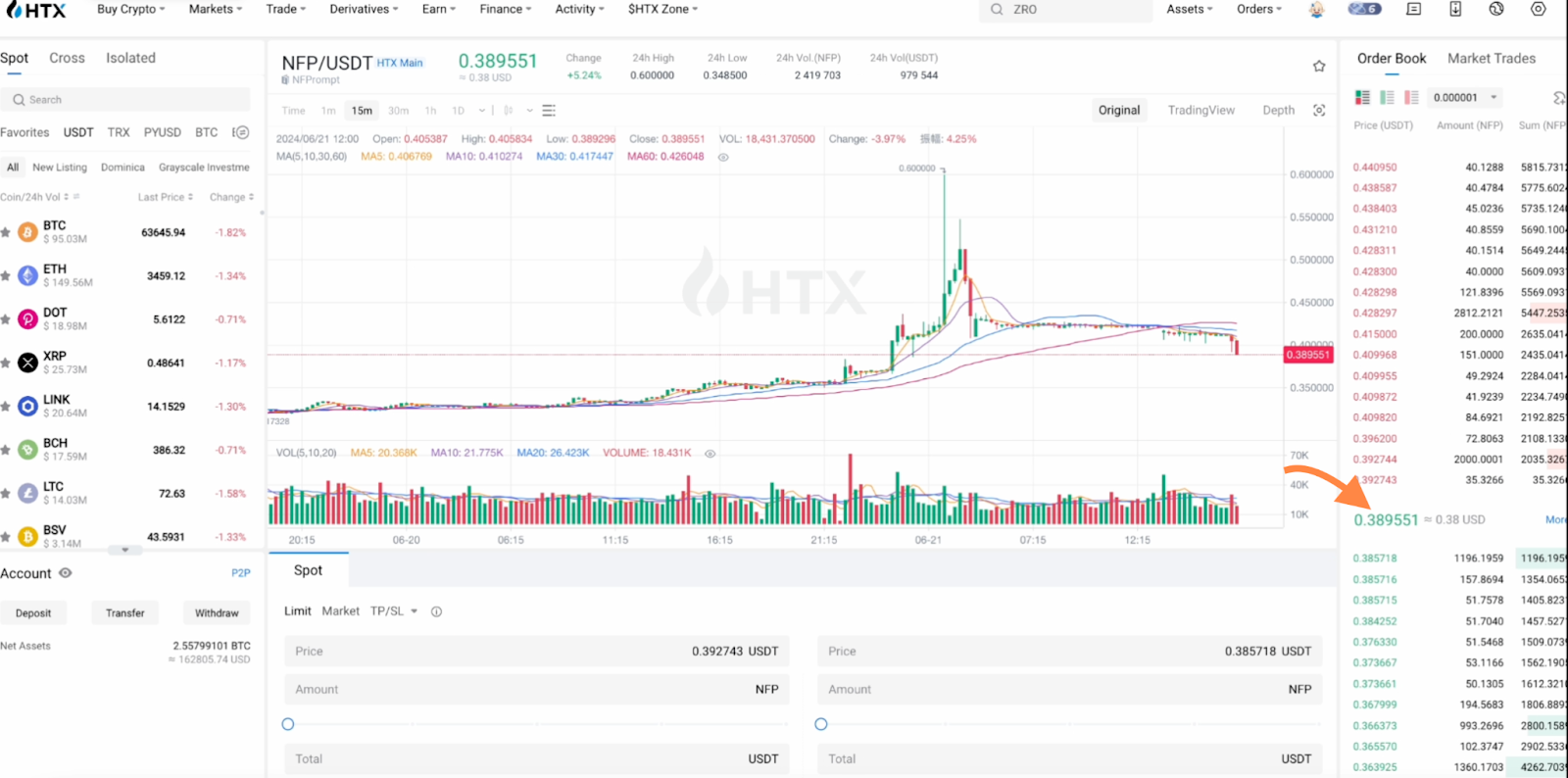This screenshot has width=1568, height=778.
Task: Click the ETH coin icon
Action: coord(27,275)
